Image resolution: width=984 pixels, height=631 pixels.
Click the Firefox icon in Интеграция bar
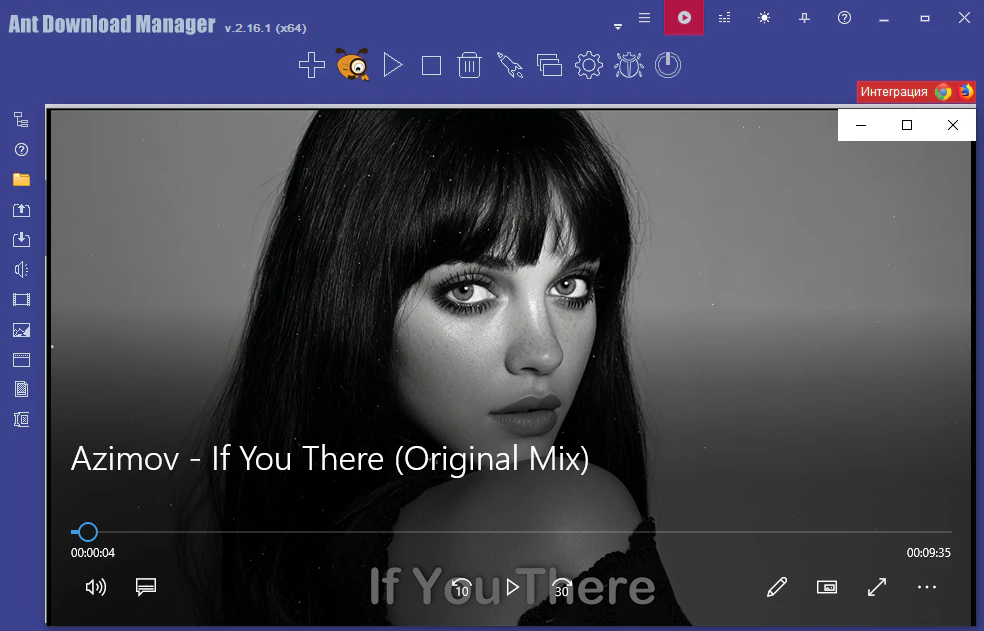point(966,92)
